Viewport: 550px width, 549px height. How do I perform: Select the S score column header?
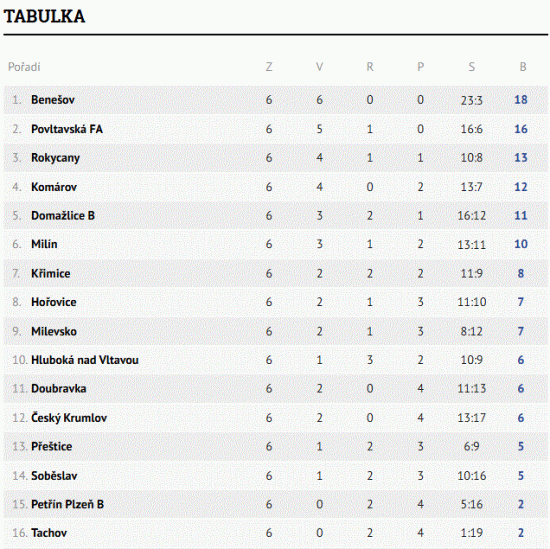pos(472,67)
